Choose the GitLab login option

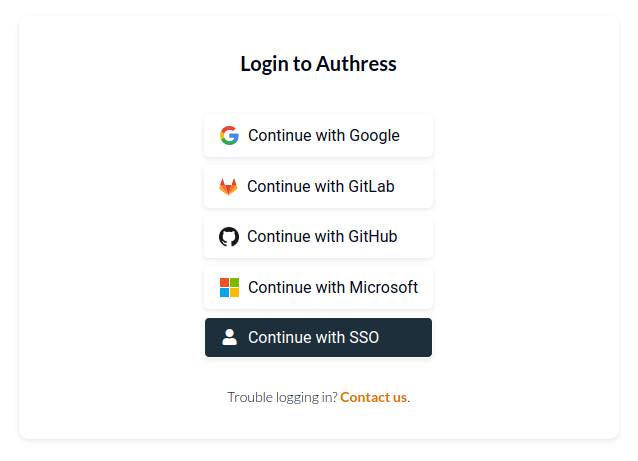pos(318,187)
